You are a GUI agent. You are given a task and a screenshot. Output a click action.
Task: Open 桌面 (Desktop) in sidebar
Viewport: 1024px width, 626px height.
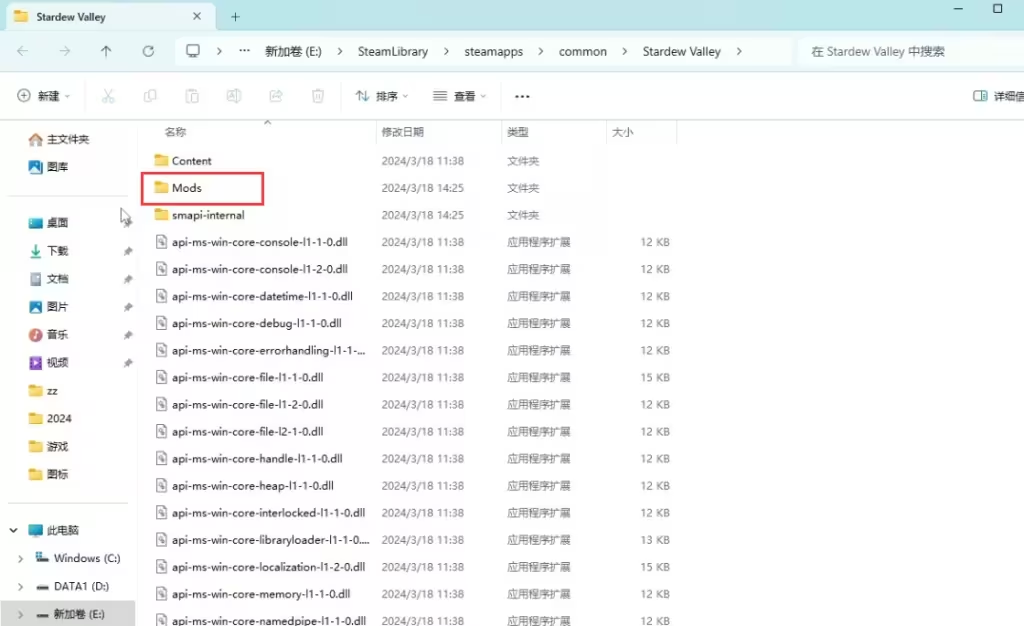tap(48, 223)
